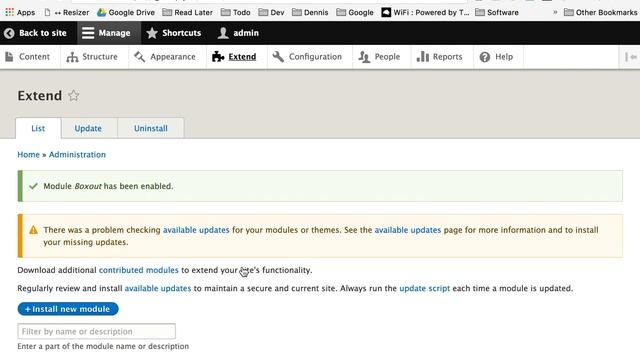Open the Todo bookmarks folder

click(x=236, y=12)
